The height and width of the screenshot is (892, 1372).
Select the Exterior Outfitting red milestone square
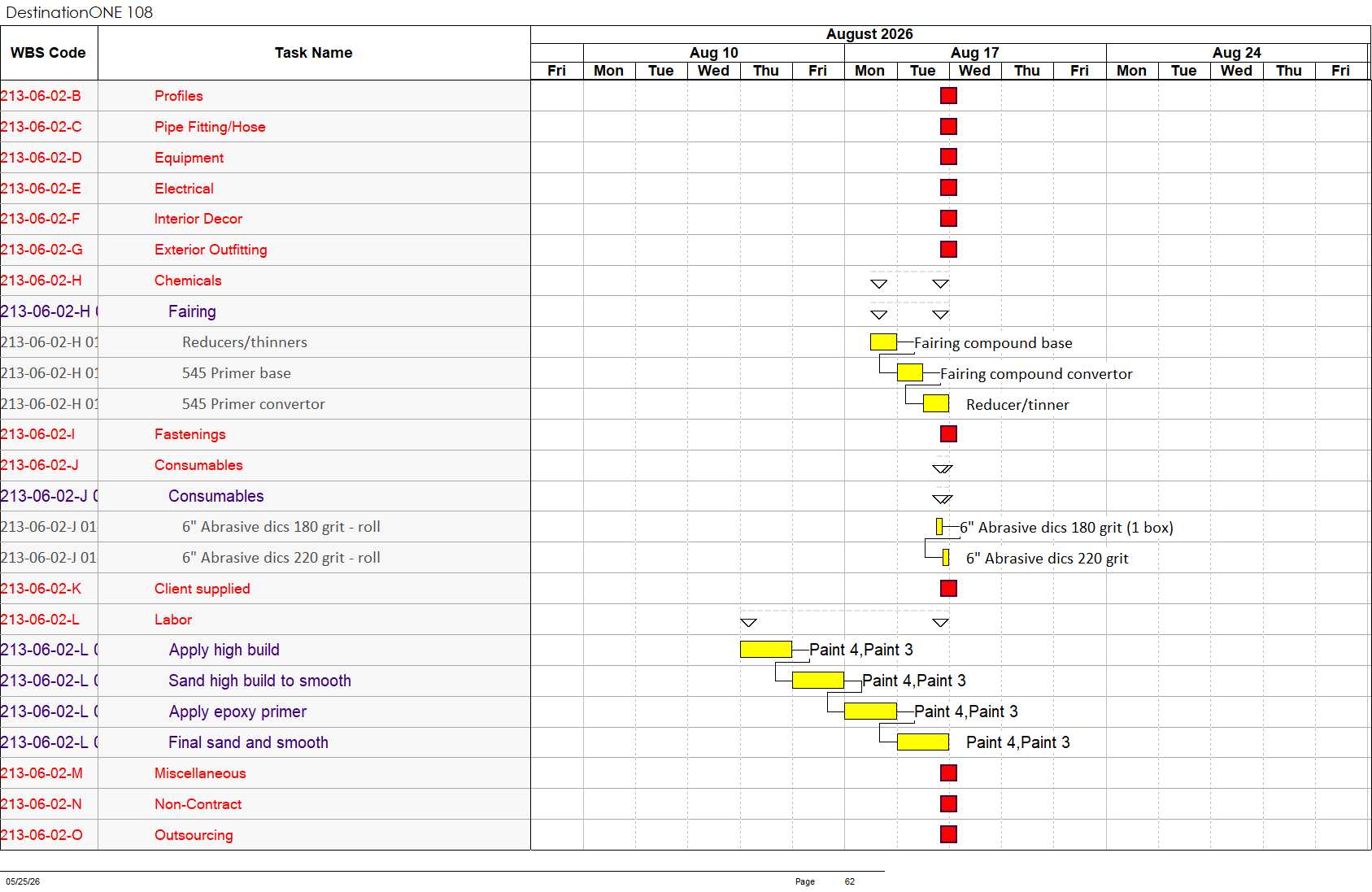point(948,249)
